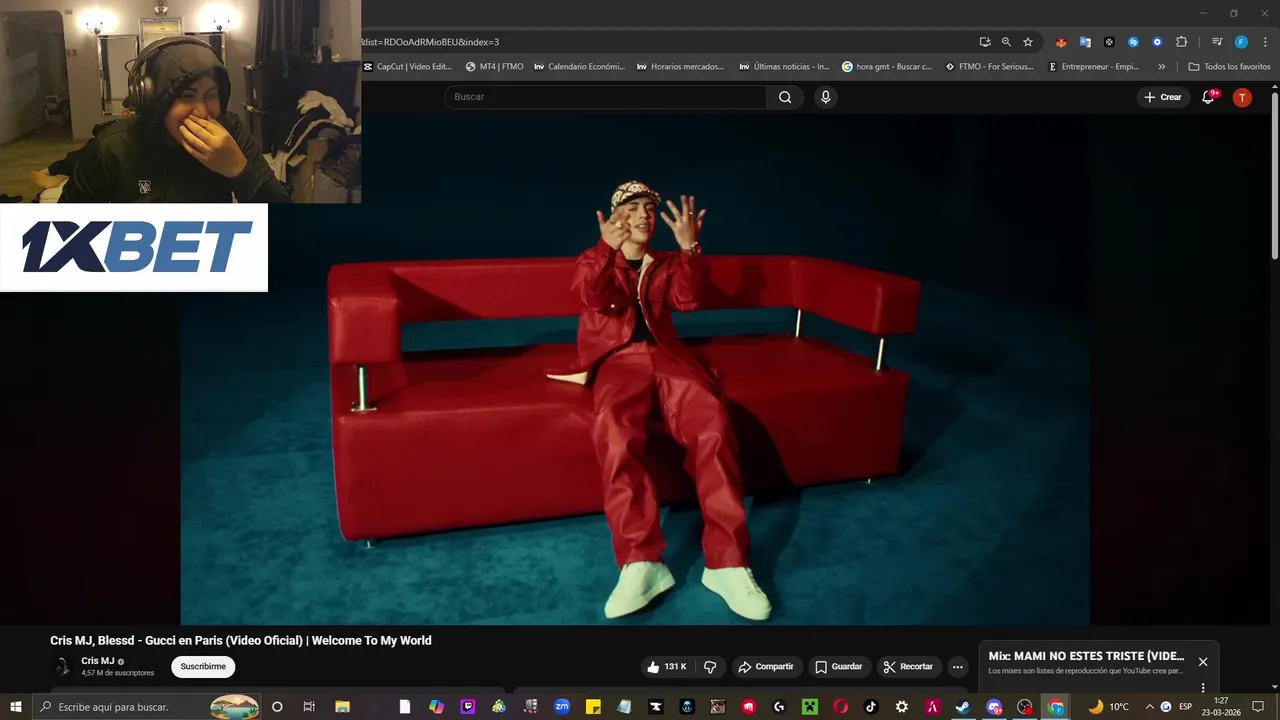
Task: Open weather 10°C widget on taskbar
Action: 1109,707
